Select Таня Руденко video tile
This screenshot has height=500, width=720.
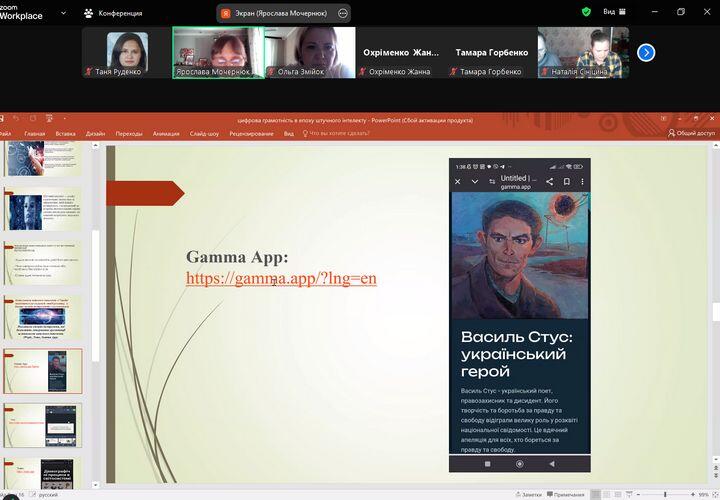127,52
